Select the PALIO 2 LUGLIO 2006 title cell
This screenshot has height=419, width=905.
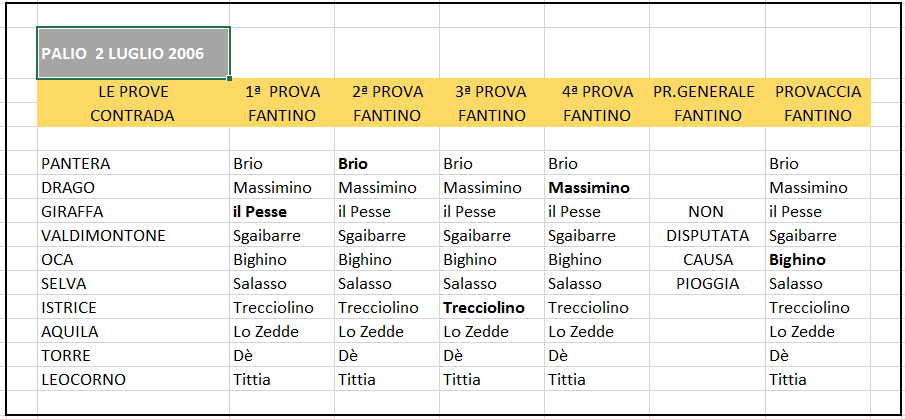(x=133, y=53)
